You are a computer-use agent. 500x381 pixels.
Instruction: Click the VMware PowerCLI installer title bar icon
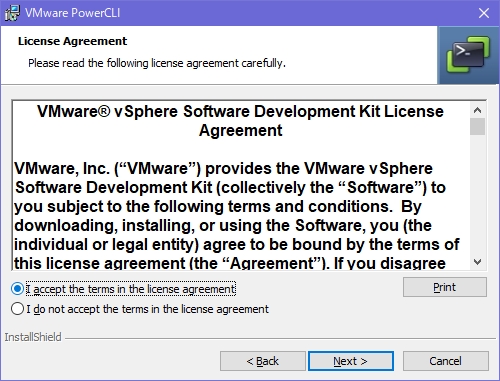pyautogui.click(x=12, y=13)
